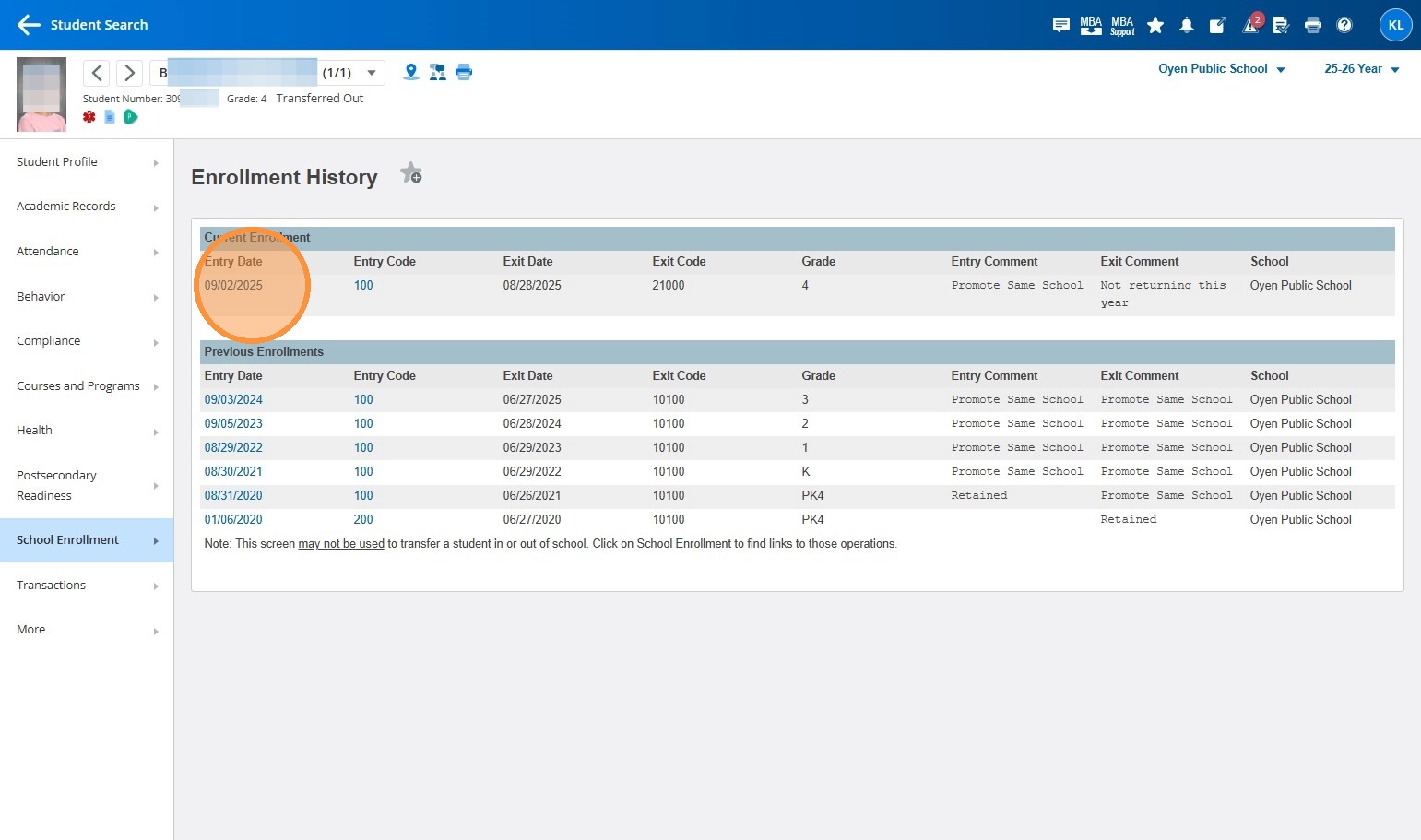Expand the student selection dropdown
Image resolution: width=1421 pixels, height=840 pixels.
click(372, 73)
